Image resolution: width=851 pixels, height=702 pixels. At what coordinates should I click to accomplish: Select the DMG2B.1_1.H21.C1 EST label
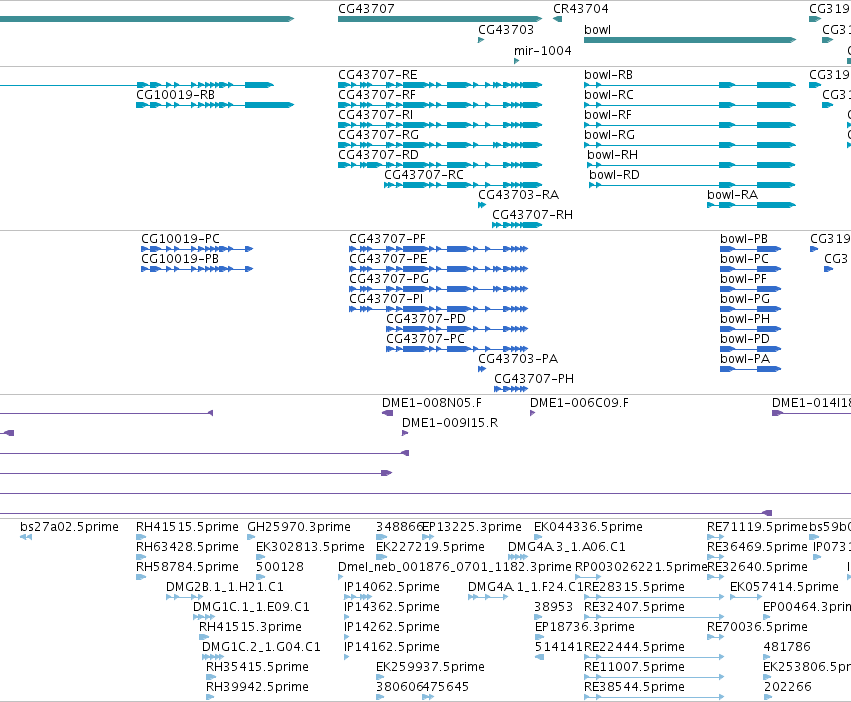[x=225, y=587]
